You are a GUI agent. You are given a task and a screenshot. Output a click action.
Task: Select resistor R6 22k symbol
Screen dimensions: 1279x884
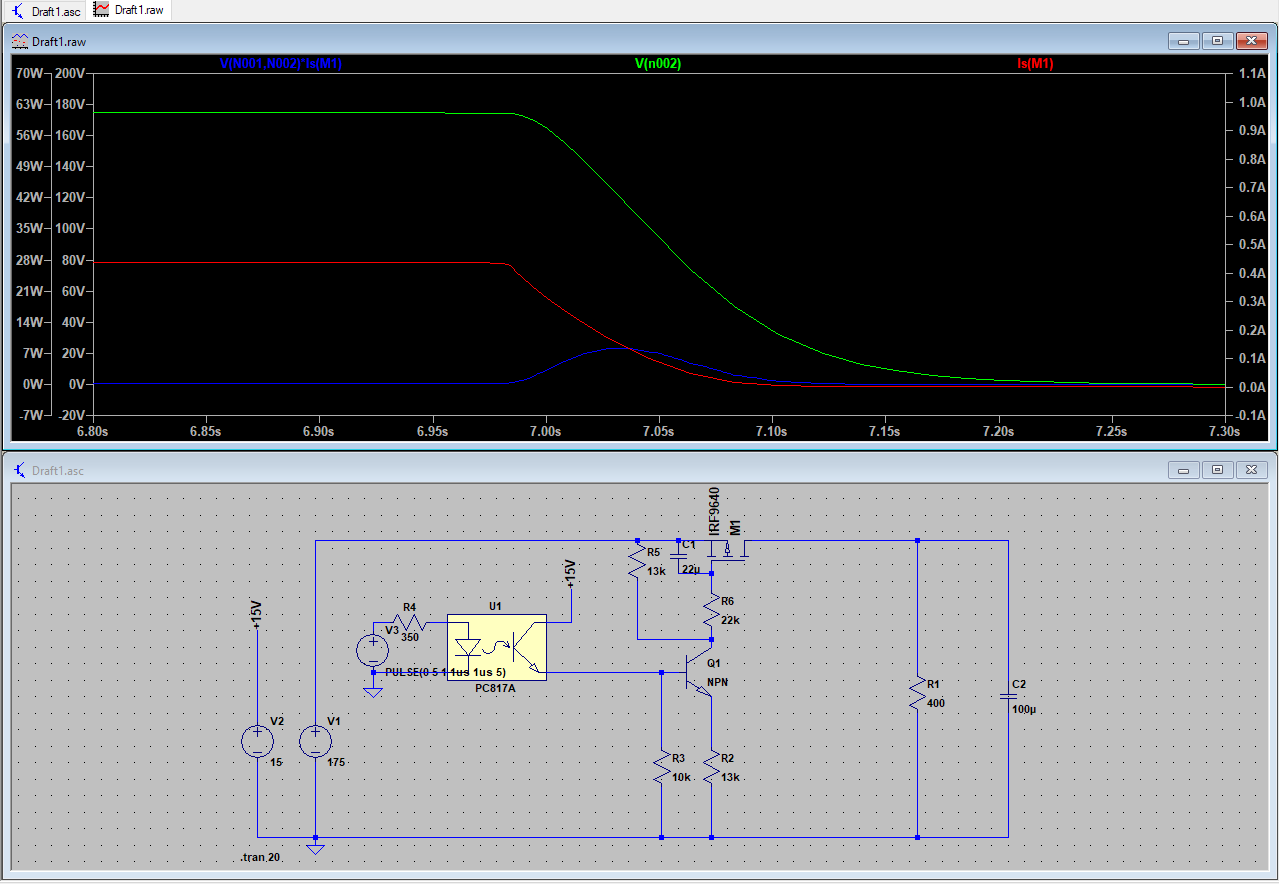[711, 611]
